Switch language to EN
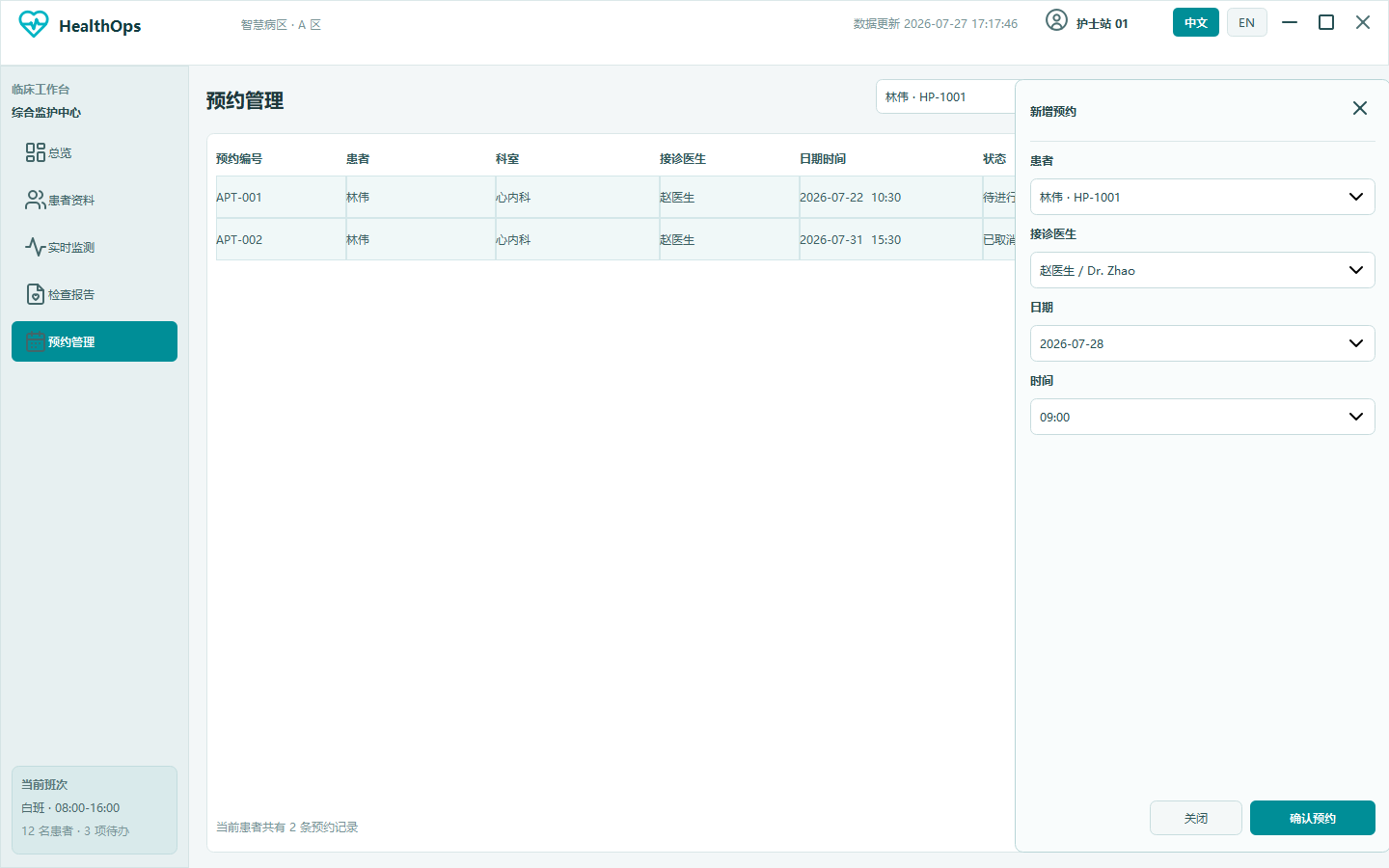This screenshot has width=1389, height=868. [x=1247, y=22]
